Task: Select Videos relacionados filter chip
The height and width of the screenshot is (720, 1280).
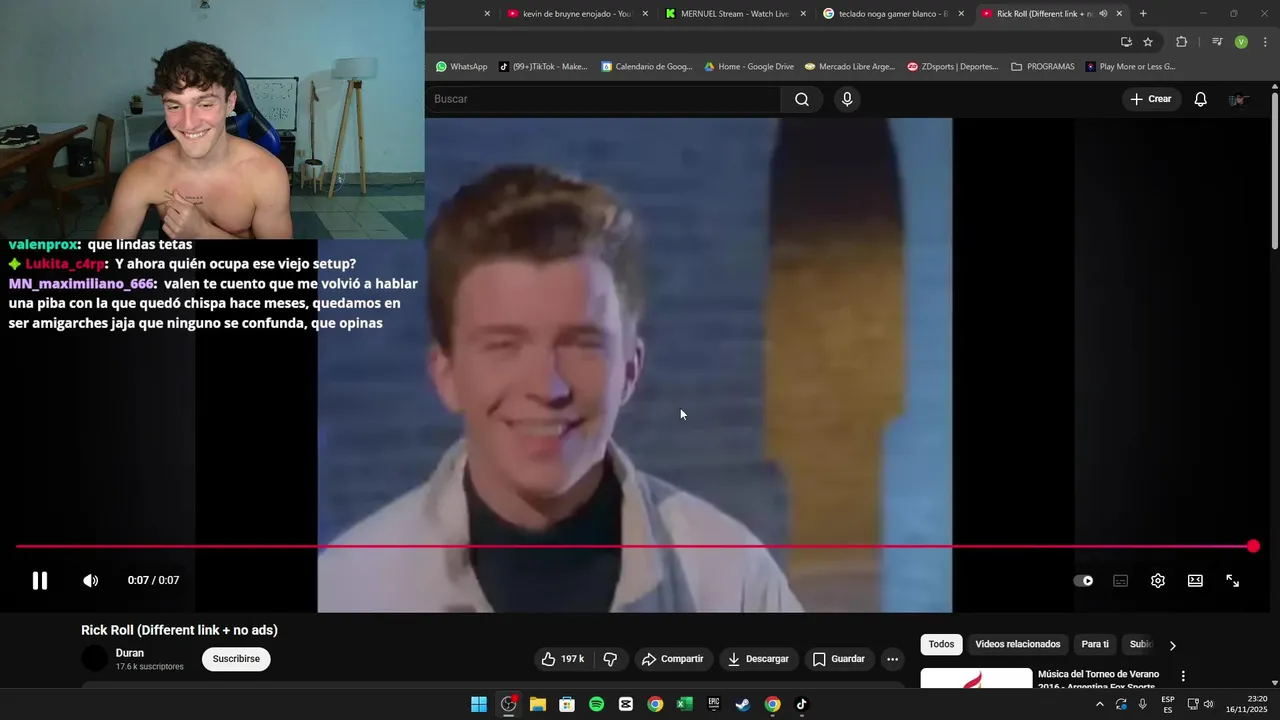Action: coord(1017,644)
